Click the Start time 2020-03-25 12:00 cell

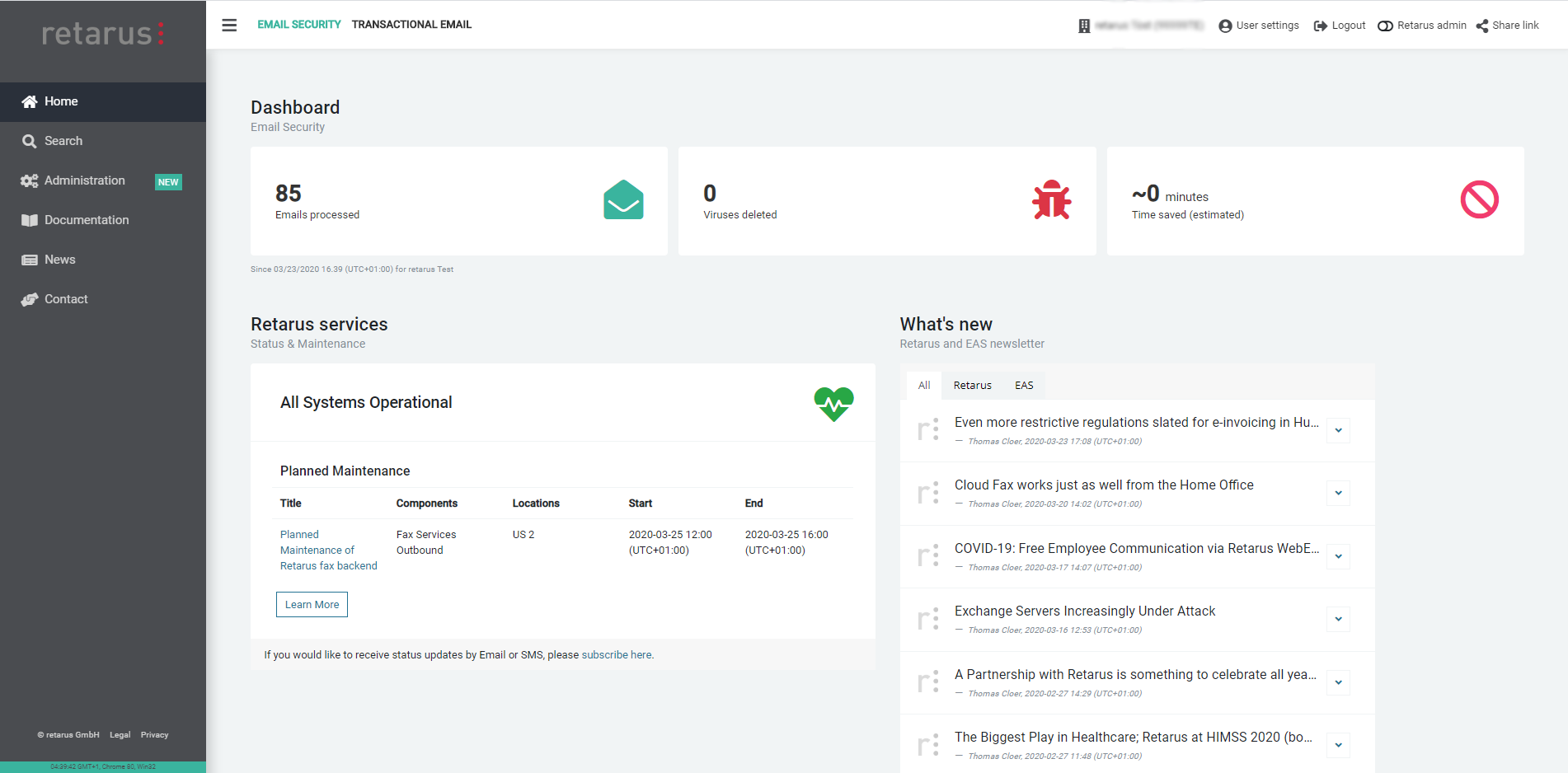(x=670, y=542)
